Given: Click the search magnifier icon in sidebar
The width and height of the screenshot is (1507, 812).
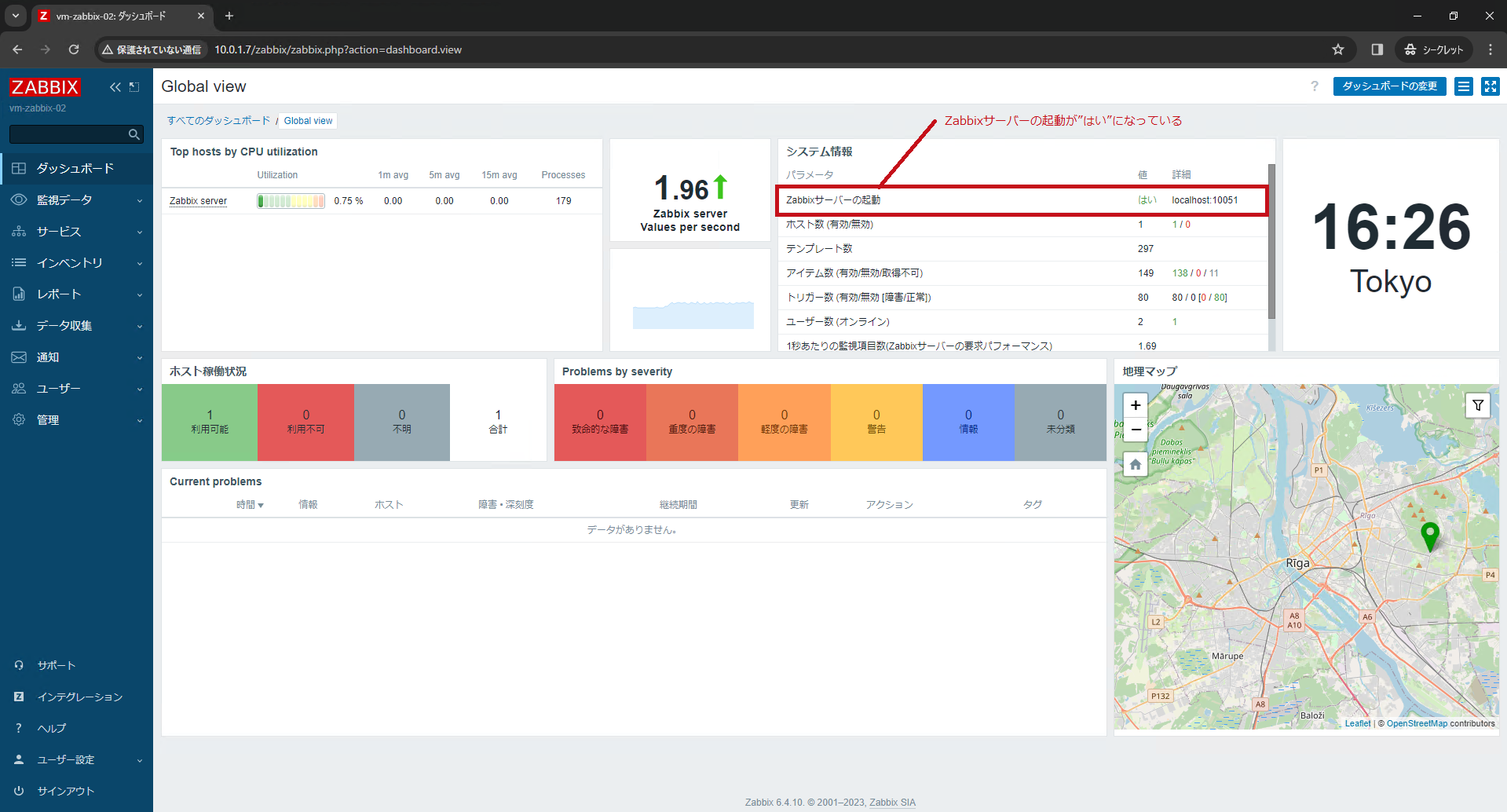Looking at the screenshot, I should [x=134, y=135].
